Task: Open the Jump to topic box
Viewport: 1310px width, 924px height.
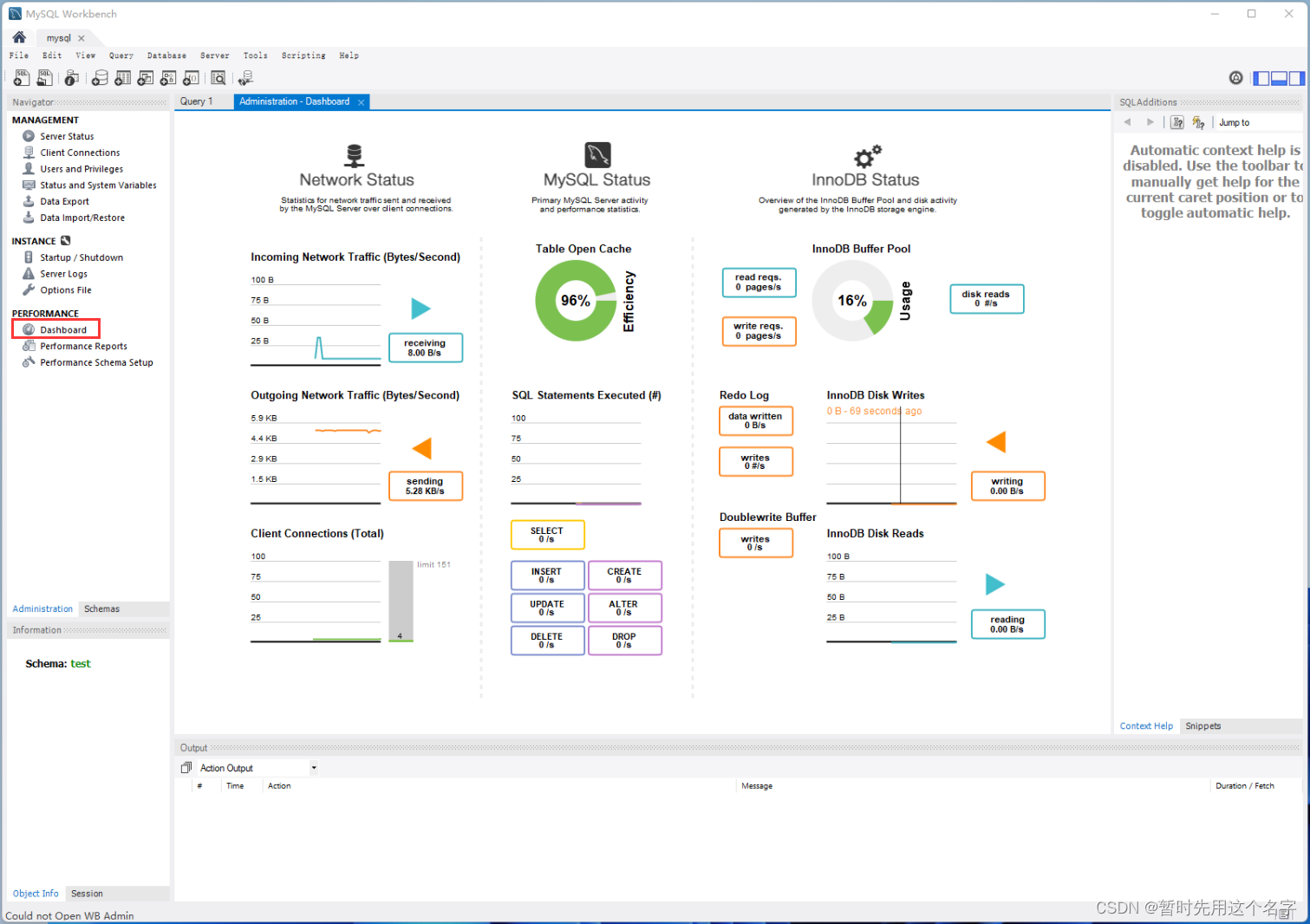Action: [1257, 122]
